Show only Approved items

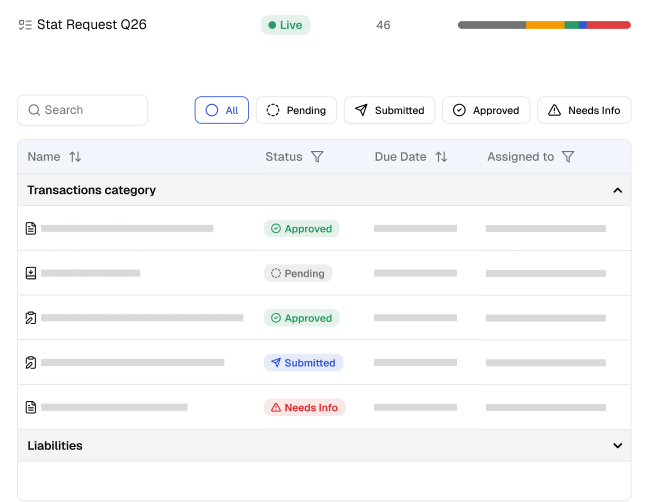coord(486,110)
